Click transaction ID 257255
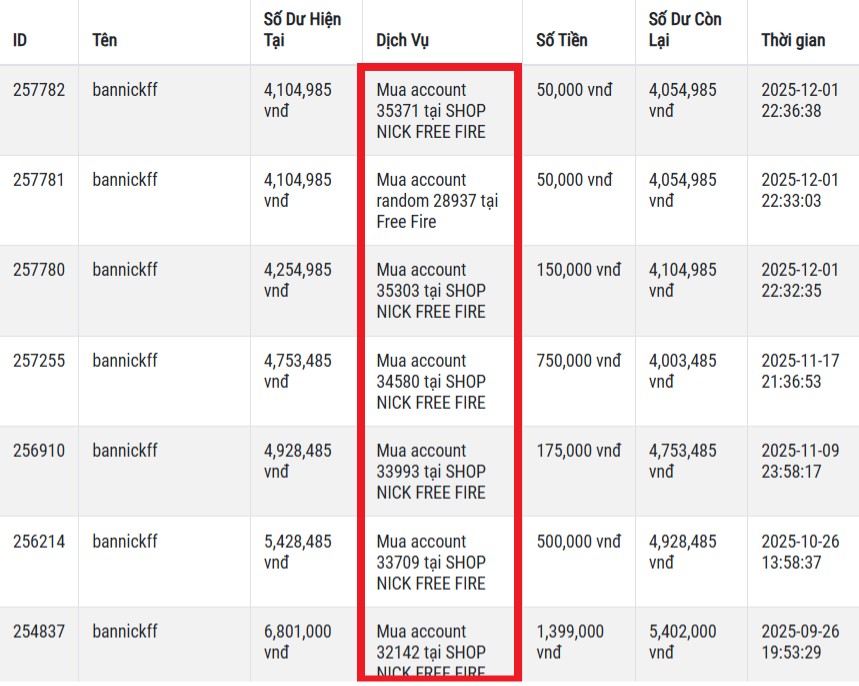 click(x=39, y=361)
